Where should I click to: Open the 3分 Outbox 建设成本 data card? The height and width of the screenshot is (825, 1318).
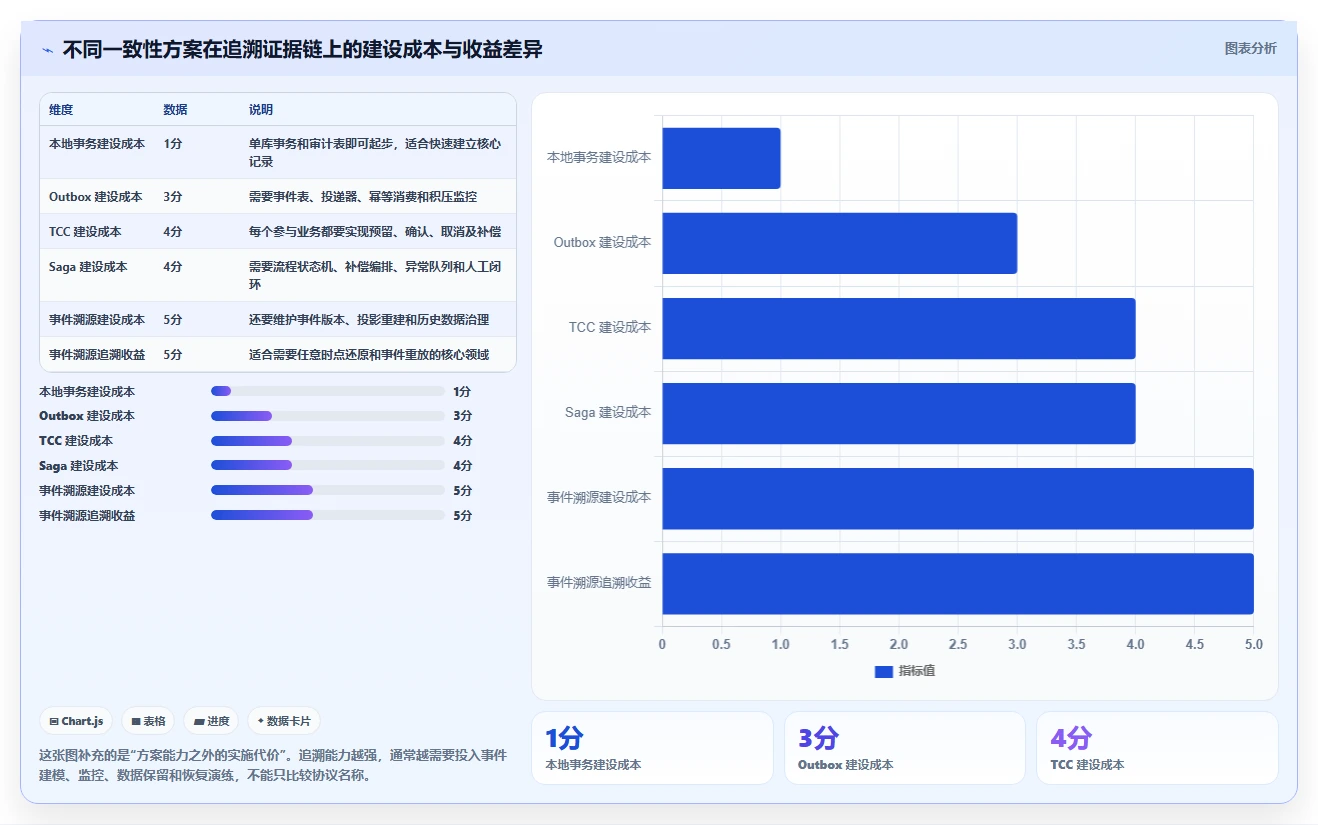coord(905,748)
